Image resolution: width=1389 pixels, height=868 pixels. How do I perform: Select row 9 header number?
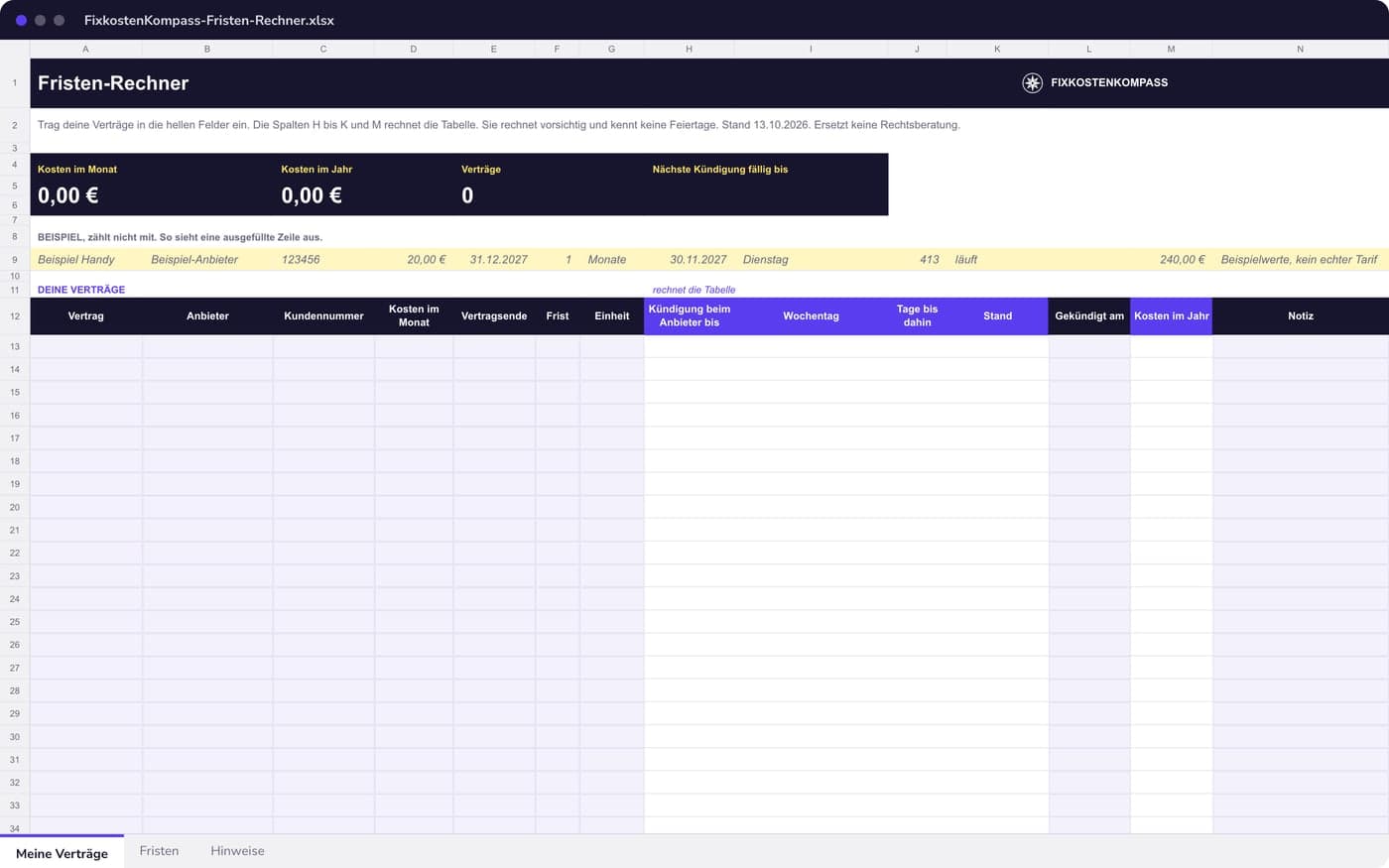(x=15, y=260)
